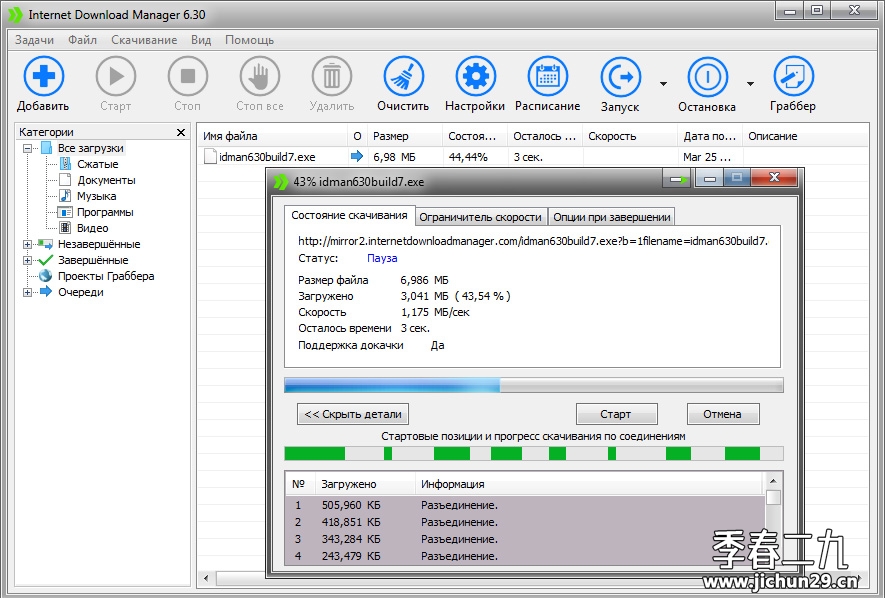This screenshot has width=885, height=598.
Task: Close the Категории panel
Action: click(181, 132)
